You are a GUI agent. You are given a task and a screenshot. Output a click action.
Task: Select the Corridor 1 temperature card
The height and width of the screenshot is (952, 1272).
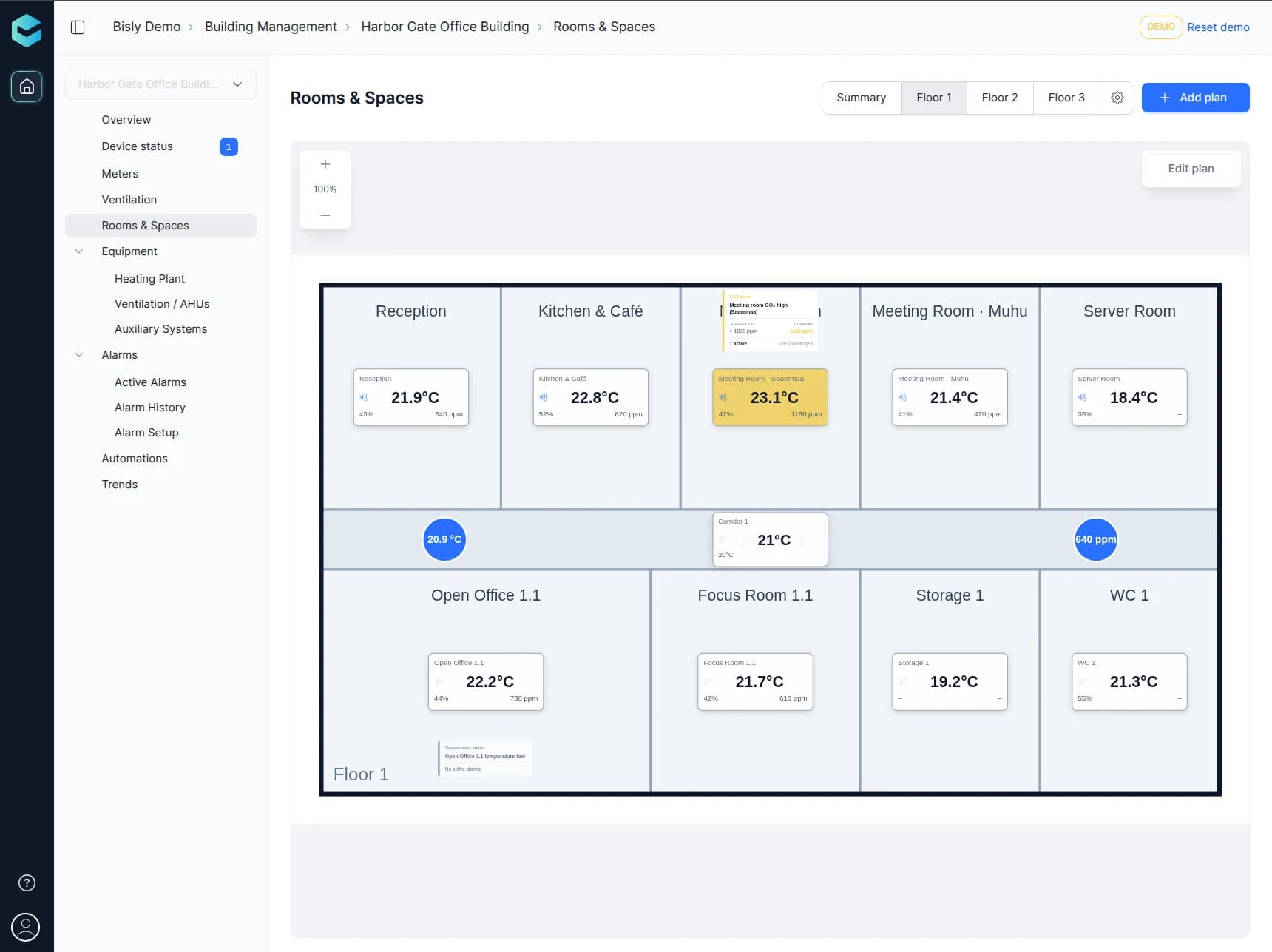click(770, 539)
